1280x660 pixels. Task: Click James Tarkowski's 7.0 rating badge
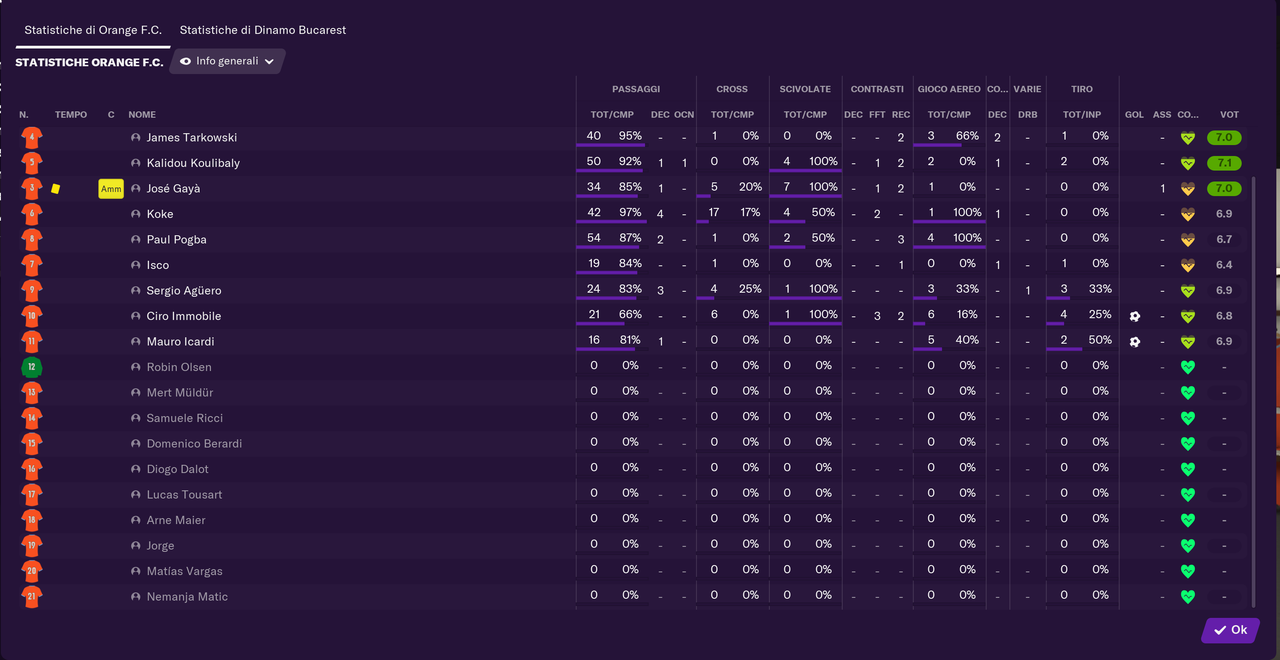[x=1224, y=137]
